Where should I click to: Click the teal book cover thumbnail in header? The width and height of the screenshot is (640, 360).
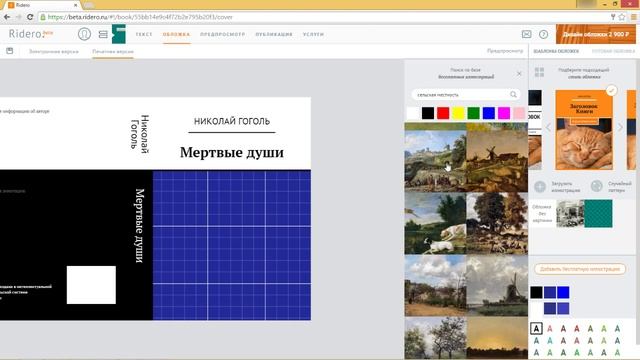click(x=119, y=34)
